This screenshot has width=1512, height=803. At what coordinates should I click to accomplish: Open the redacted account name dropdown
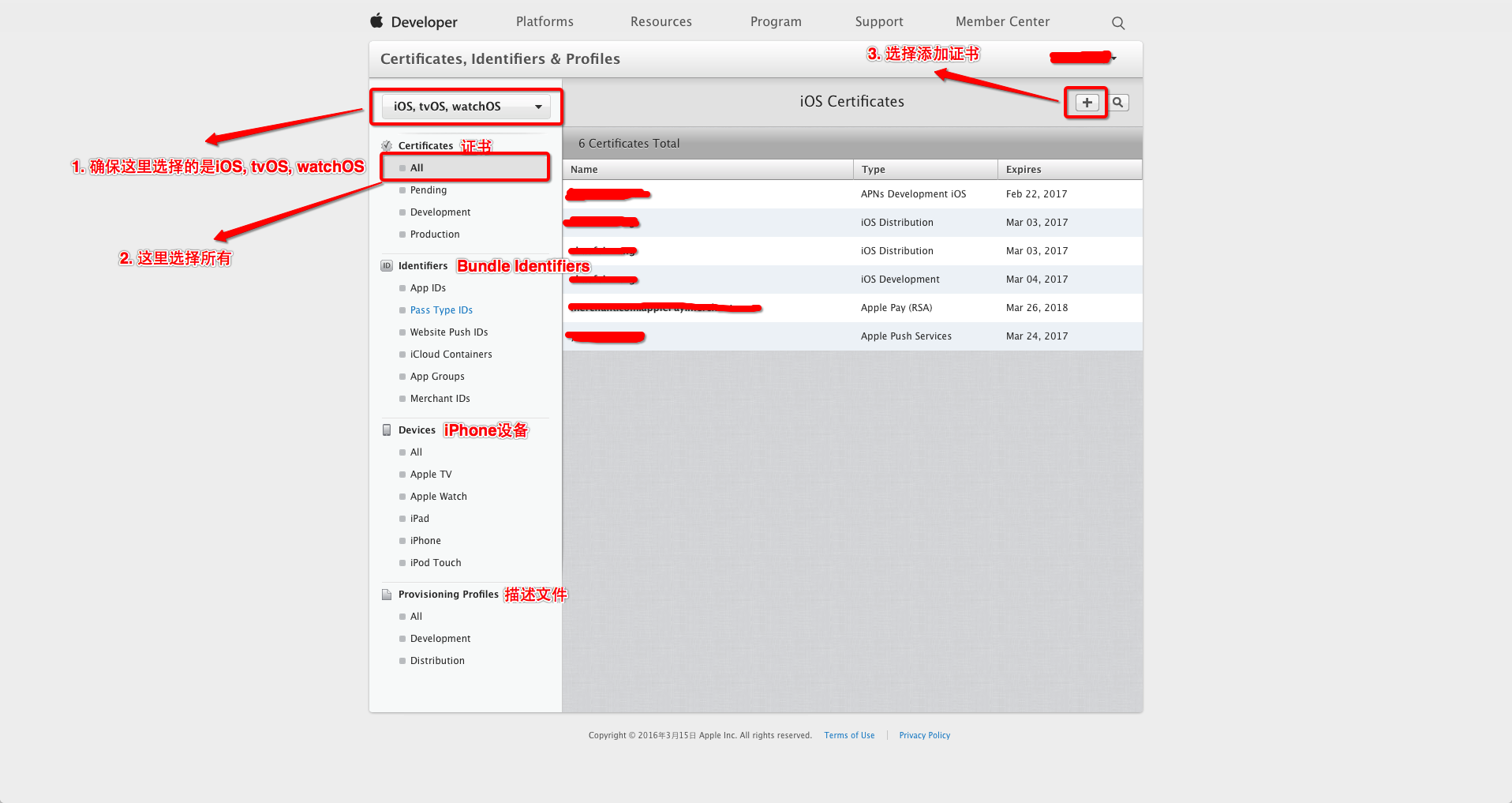[x=1083, y=58]
